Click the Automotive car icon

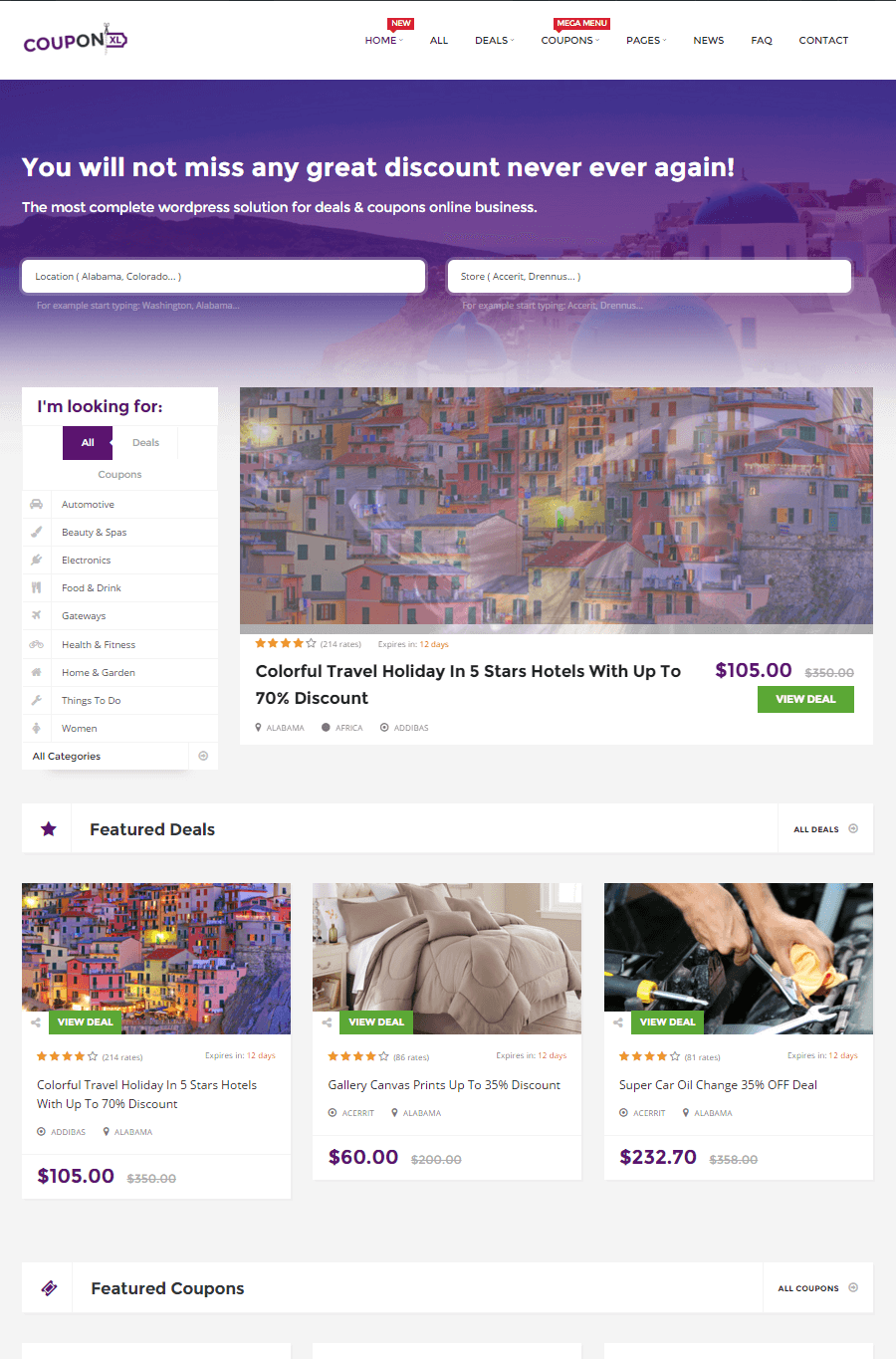point(36,504)
